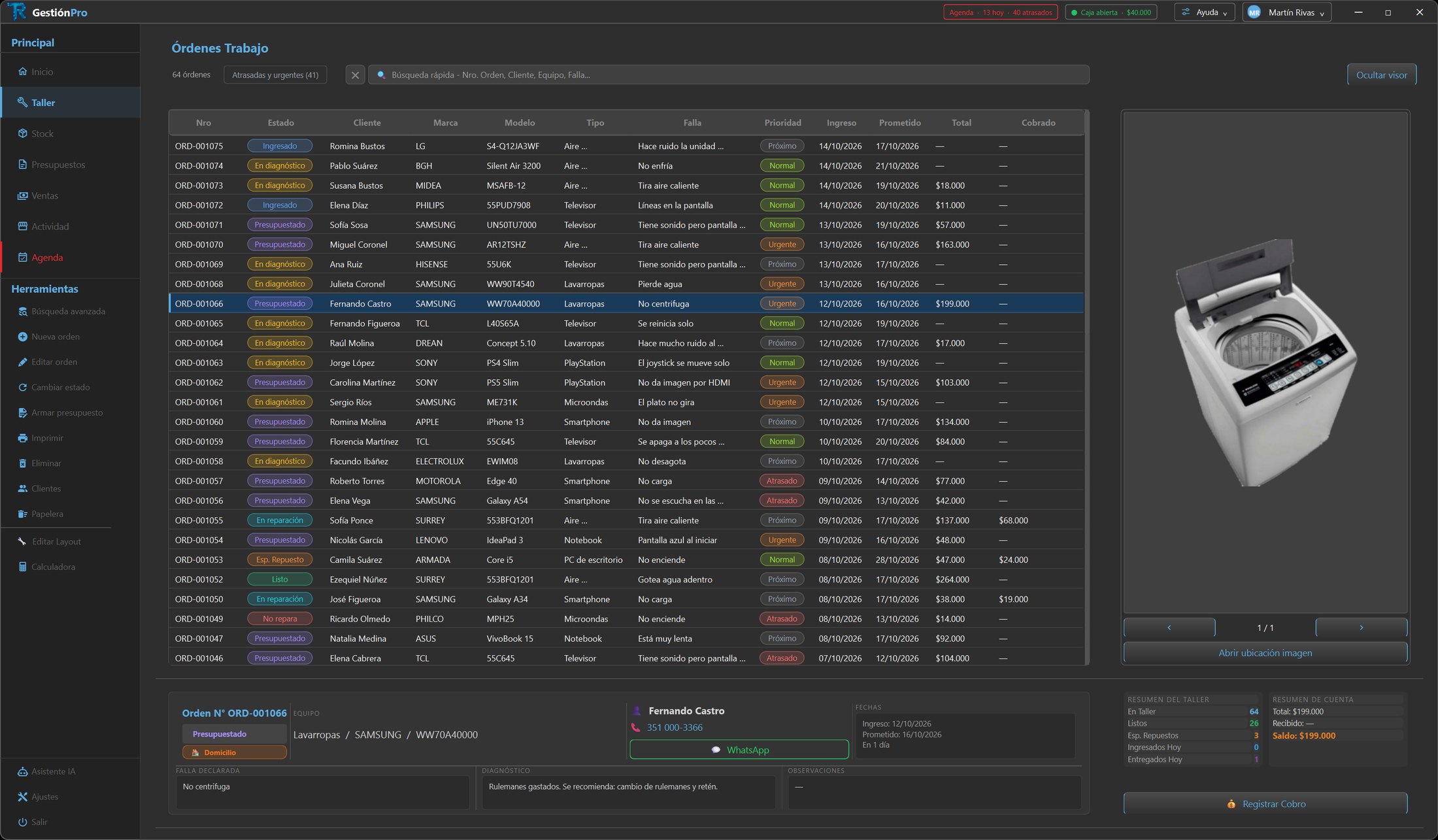Call phone number 351 000-3366
Image resolution: width=1438 pixels, height=840 pixels.
(x=675, y=728)
